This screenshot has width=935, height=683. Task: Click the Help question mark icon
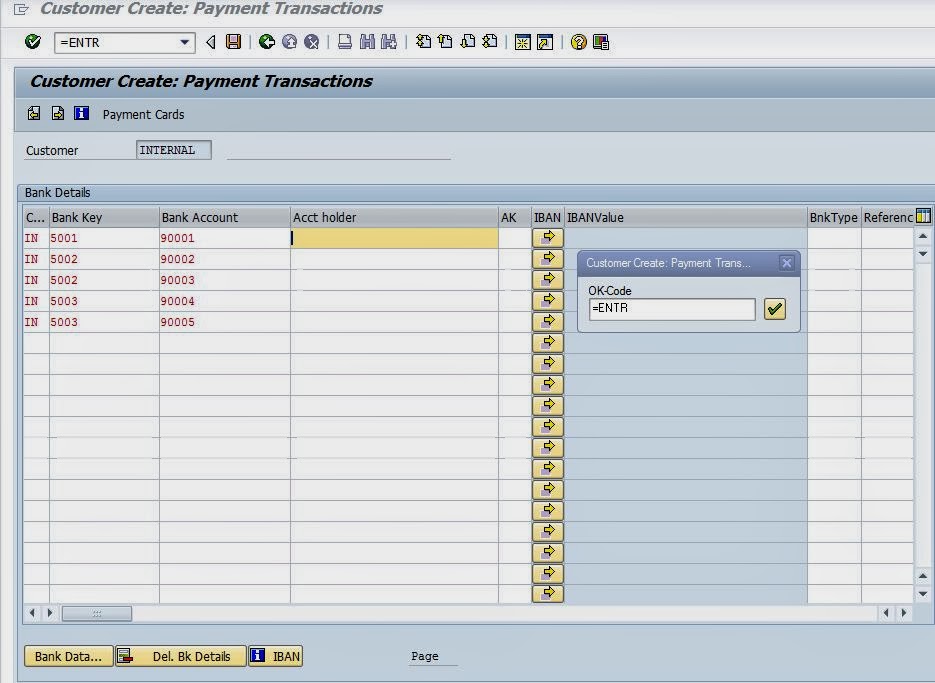point(578,42)
